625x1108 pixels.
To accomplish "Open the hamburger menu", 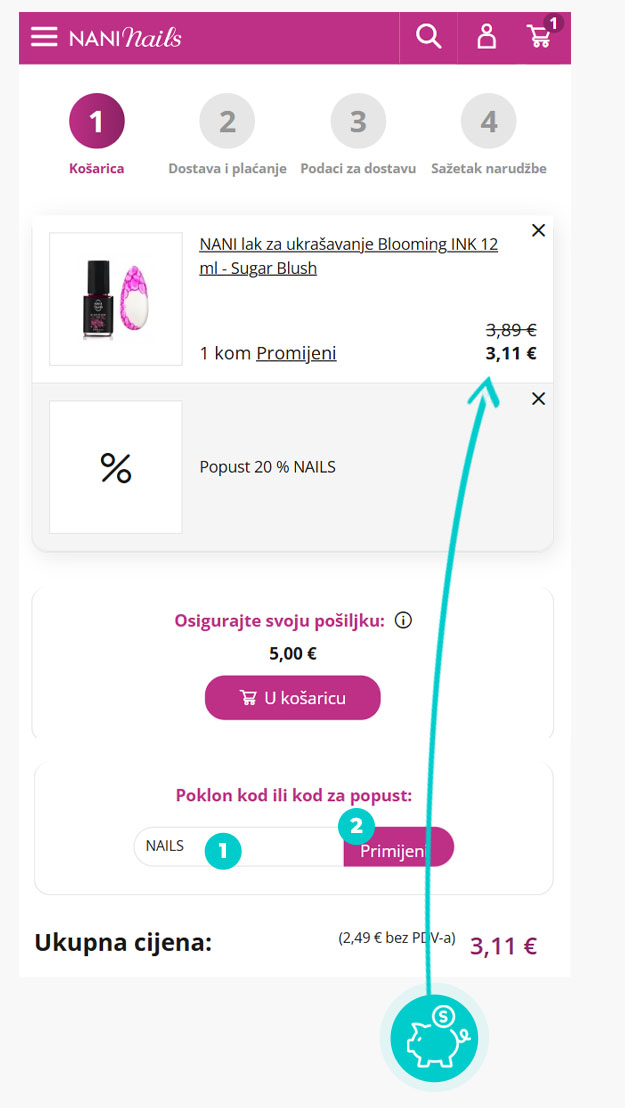I will pyautogui.click(x=44, y=37).
